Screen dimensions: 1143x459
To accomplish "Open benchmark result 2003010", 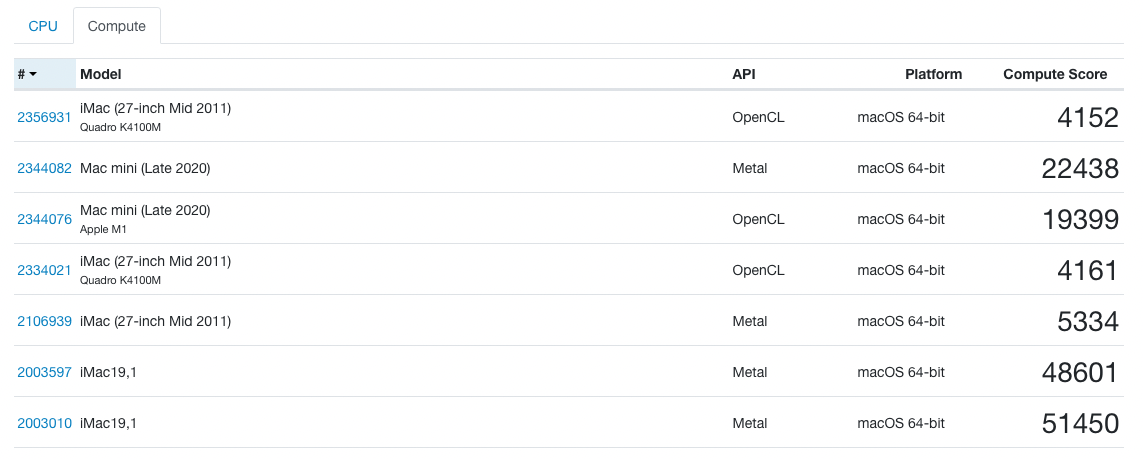I will [x=44, y=423].
